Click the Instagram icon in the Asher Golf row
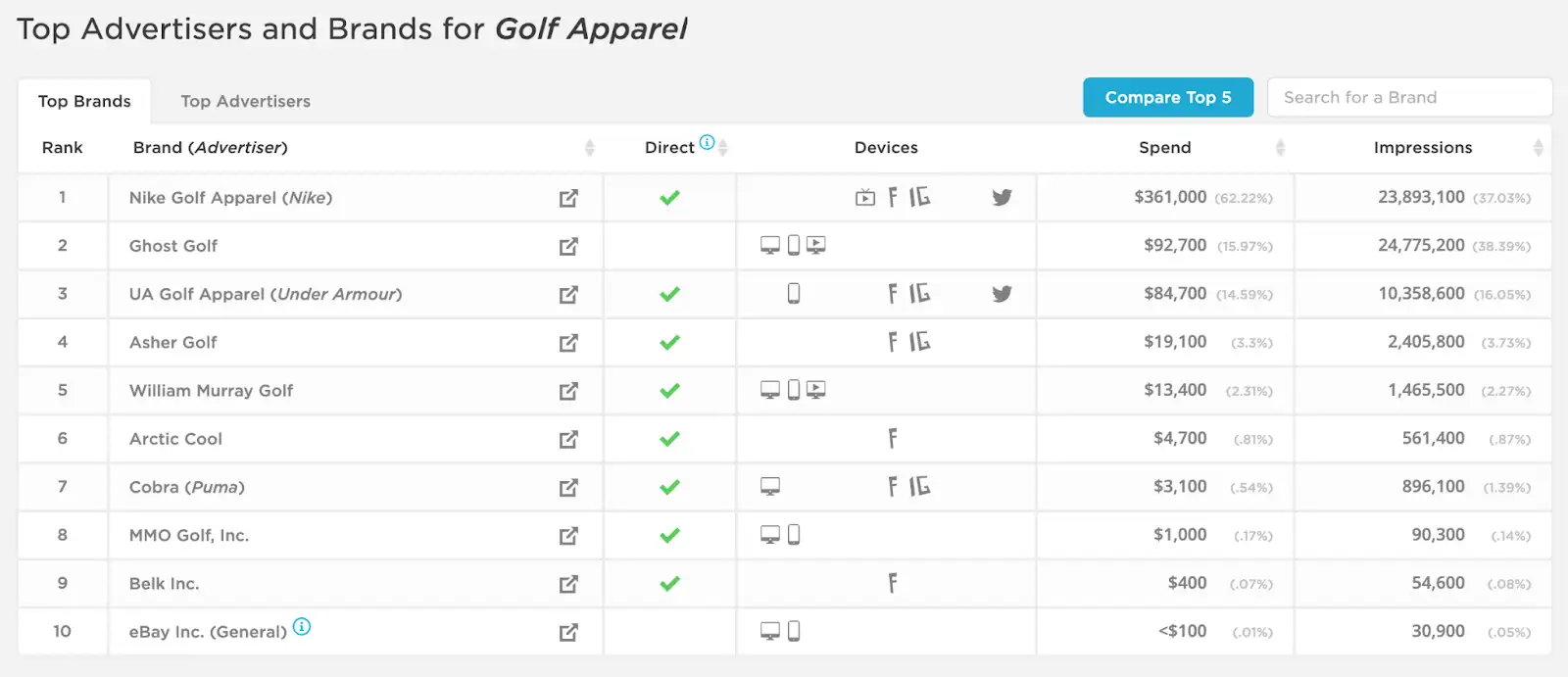Image resolution: width=1568 pixels, height=677 pixels. click(917, 342)
